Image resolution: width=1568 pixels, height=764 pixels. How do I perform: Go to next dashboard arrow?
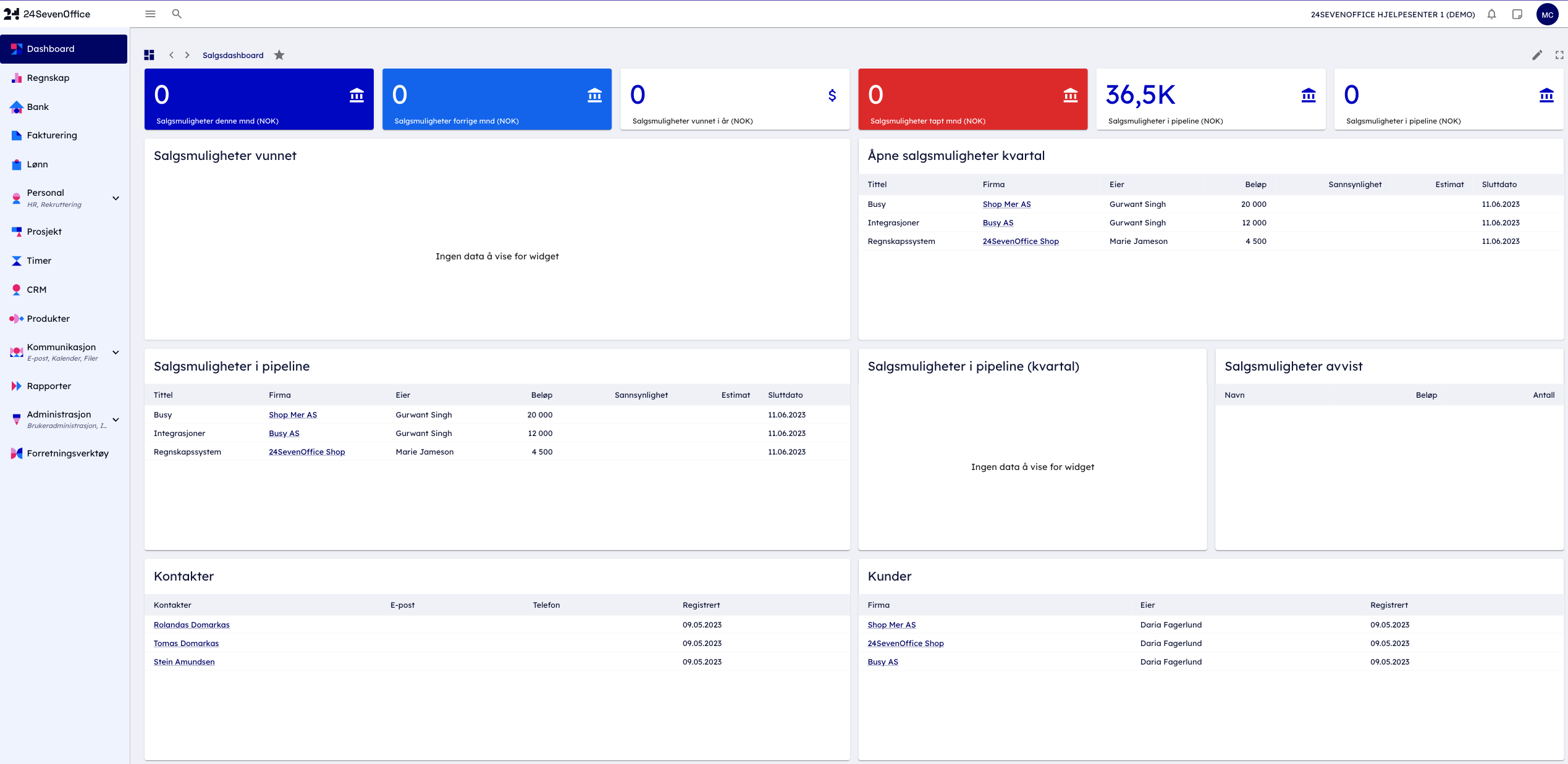(187, 55)
